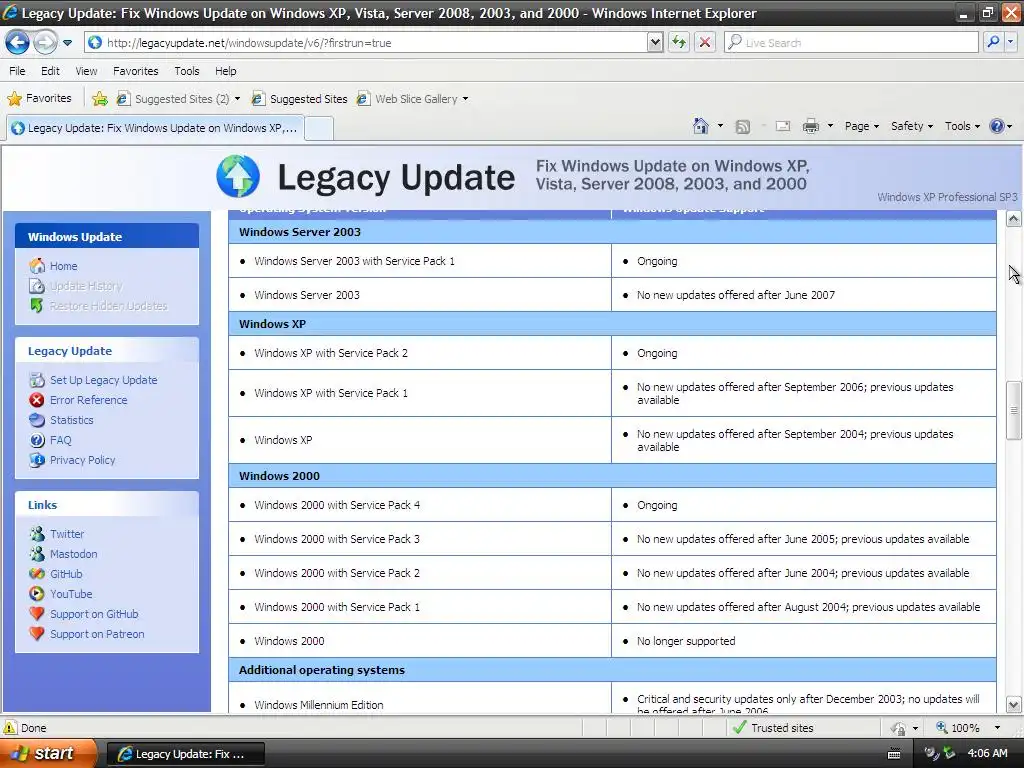This screenshot has width=1024, height=768.
Task: Click the RSS feeds icon
Action: [743, 127]
